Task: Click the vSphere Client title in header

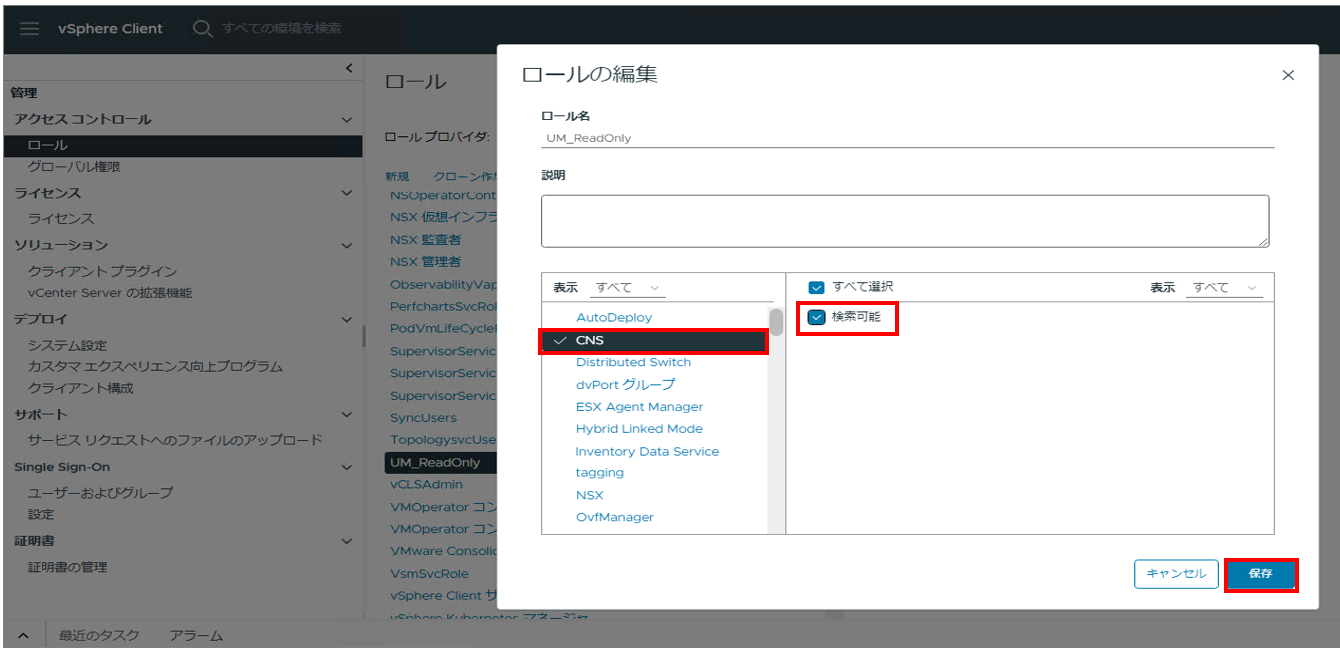Action: point(110,29)
